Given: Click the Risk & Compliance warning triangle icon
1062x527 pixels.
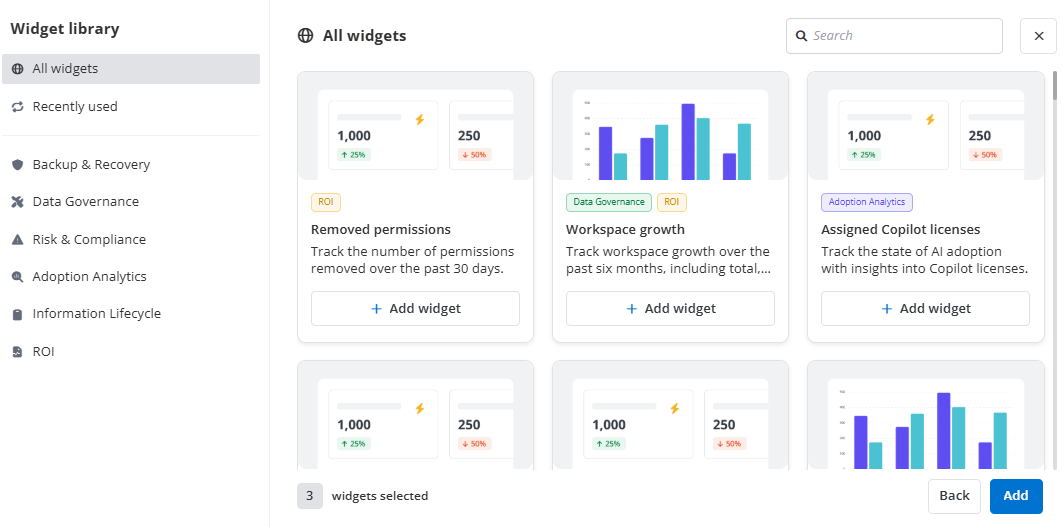Looking at the screenshot, I should pyautogui.click(x=17, y=240).
